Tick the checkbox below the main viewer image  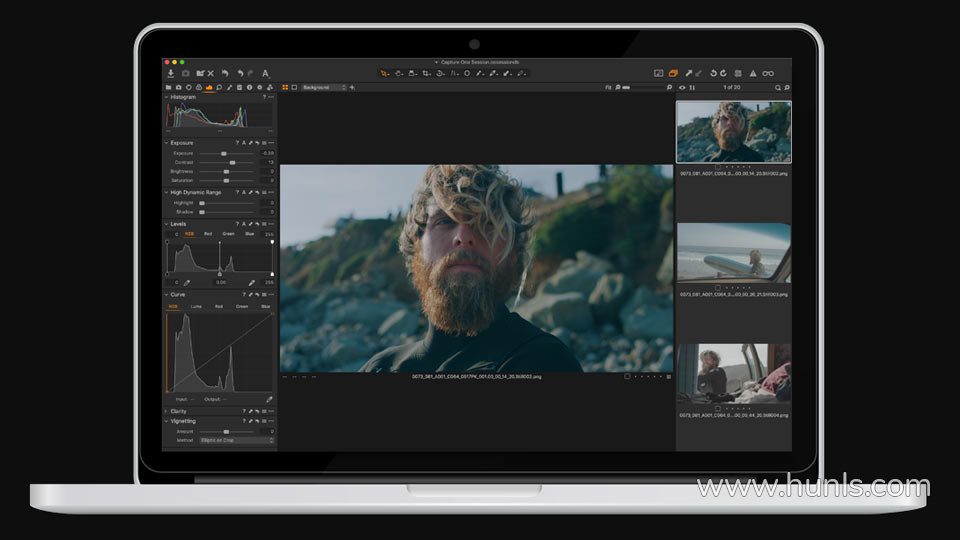click(x=627, y=377)
